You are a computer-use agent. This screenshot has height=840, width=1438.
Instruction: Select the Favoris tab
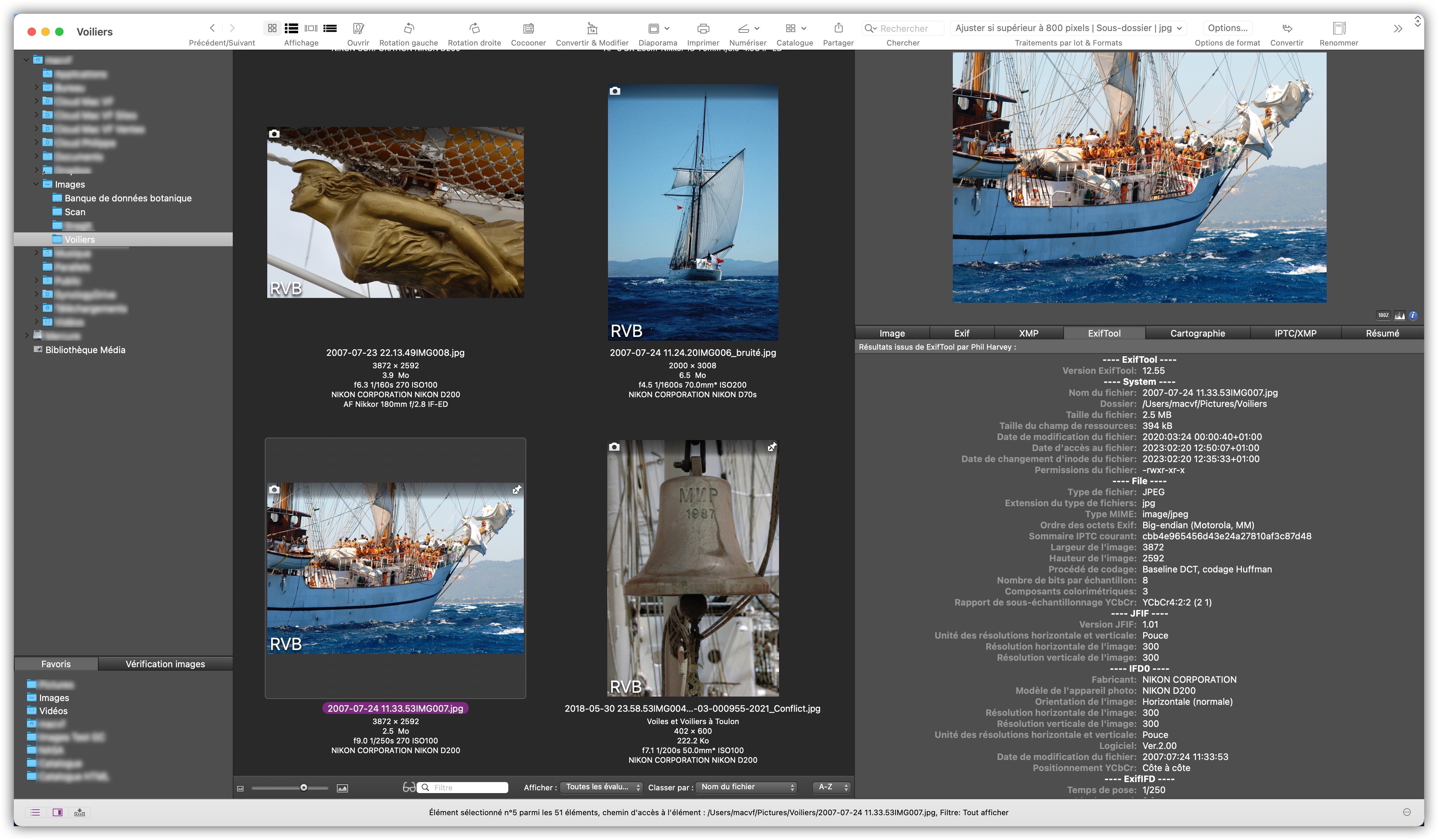56,664
